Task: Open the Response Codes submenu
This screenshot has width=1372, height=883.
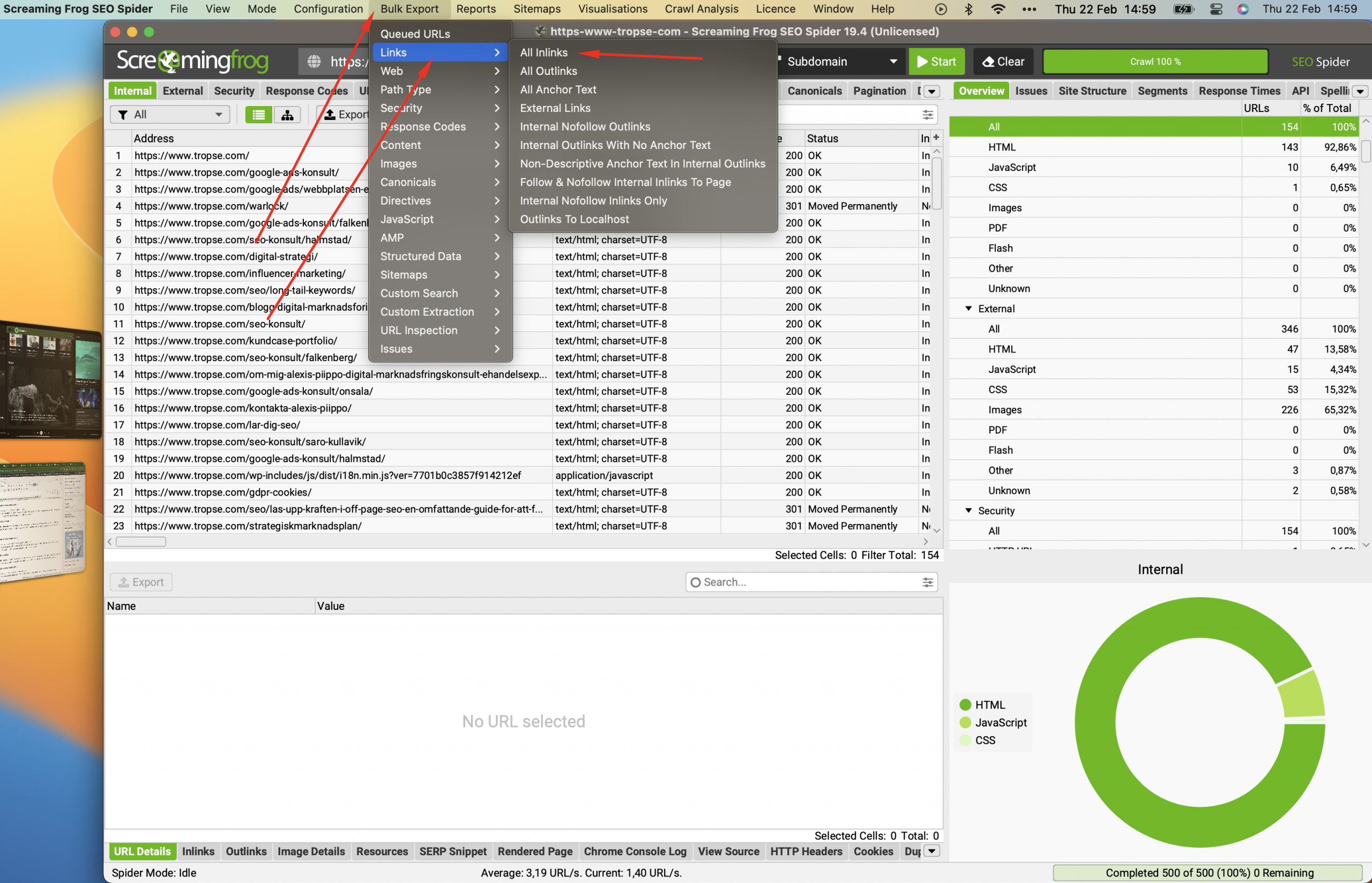Action: click(440, 126)
